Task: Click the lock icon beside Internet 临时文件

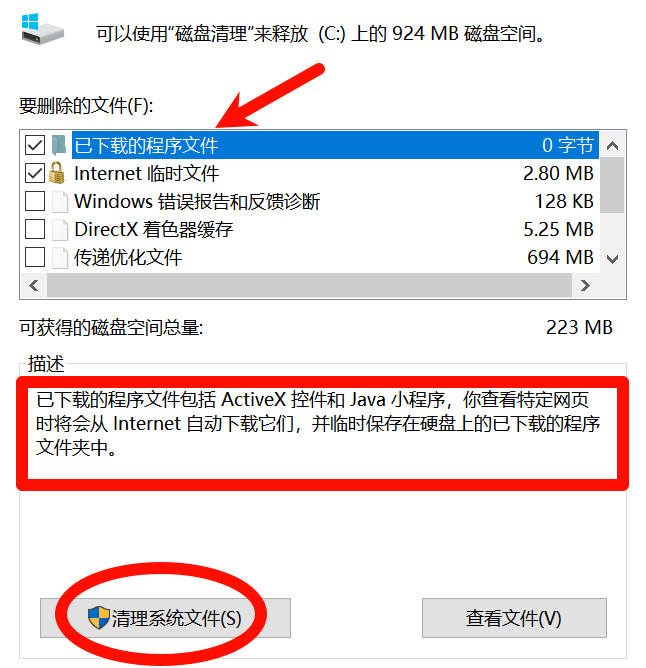Action: pyautogui.click(x=57, y=173)
